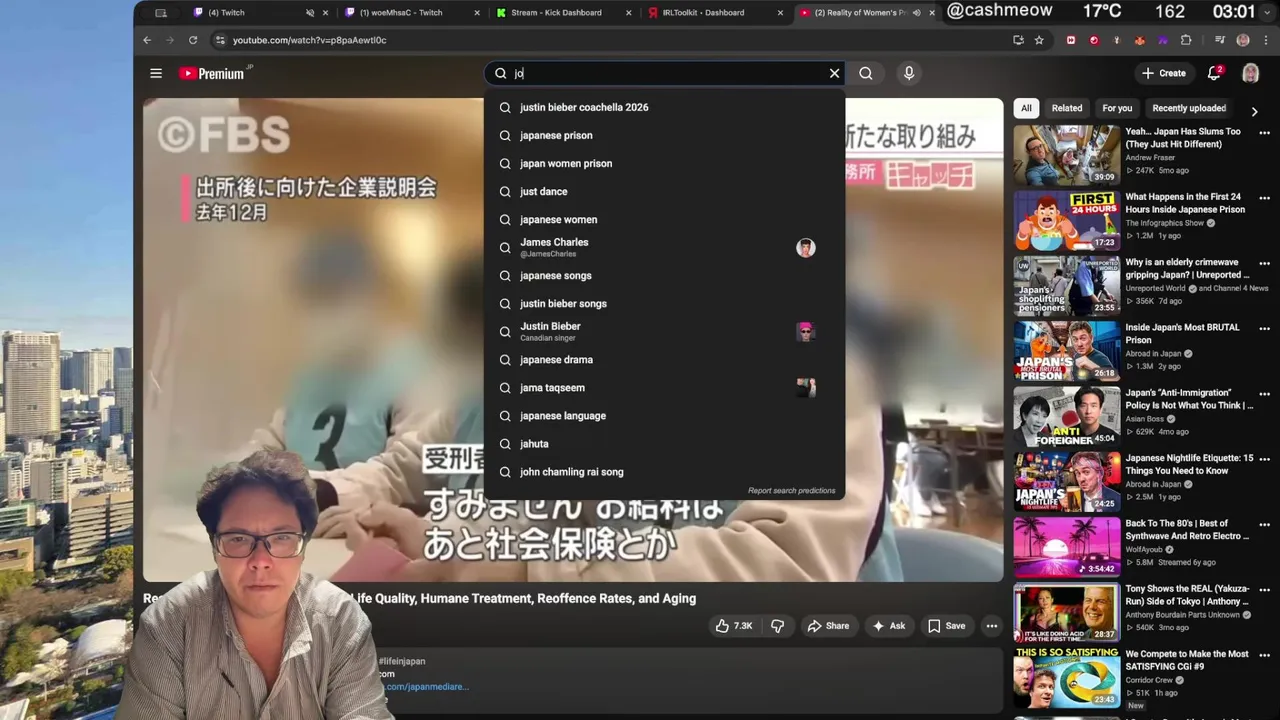The image size is (1280, 720).
Task: Share the video
Action: click(828, 626)
